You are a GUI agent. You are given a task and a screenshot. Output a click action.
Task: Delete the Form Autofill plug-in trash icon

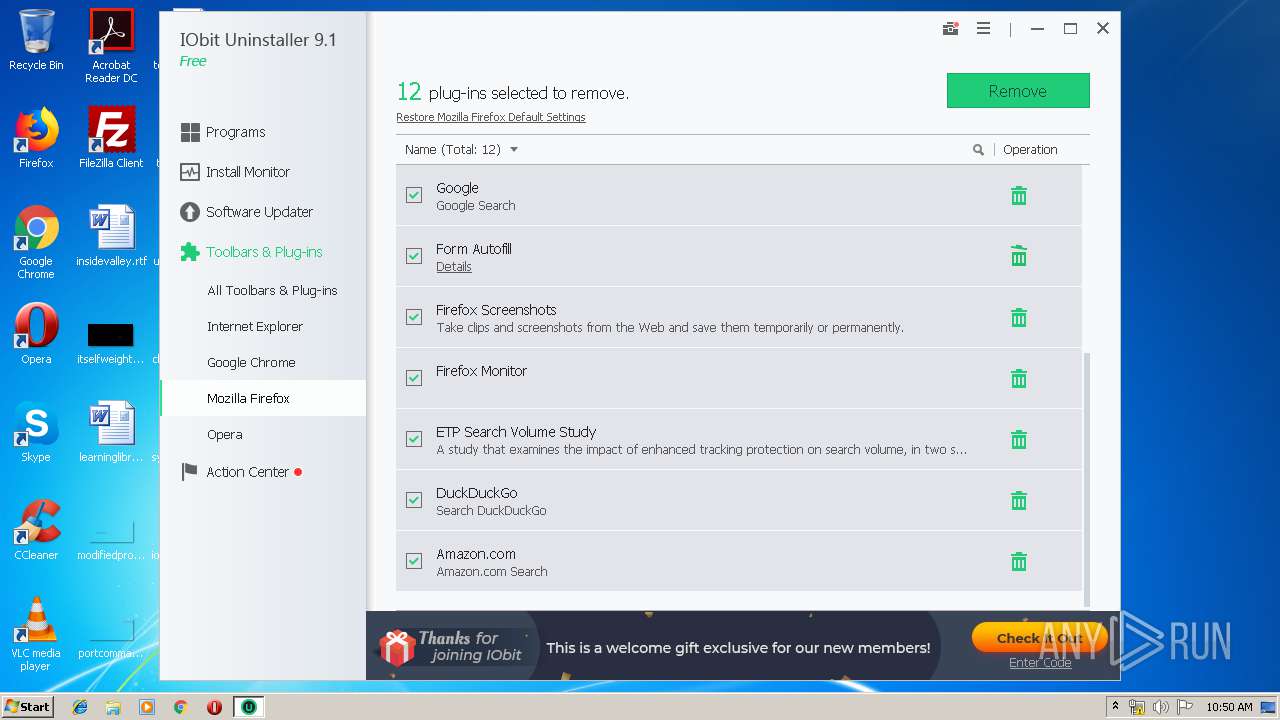(x=1018, y=257)
